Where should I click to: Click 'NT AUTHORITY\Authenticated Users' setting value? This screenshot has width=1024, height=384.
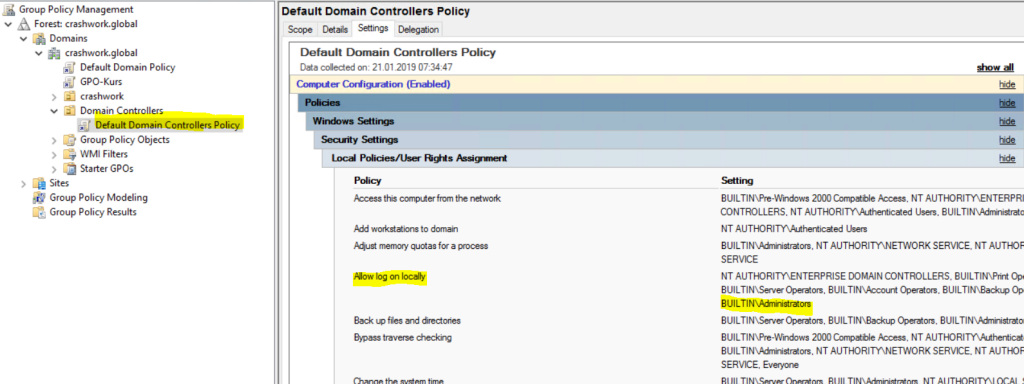[x=793, y=229]
